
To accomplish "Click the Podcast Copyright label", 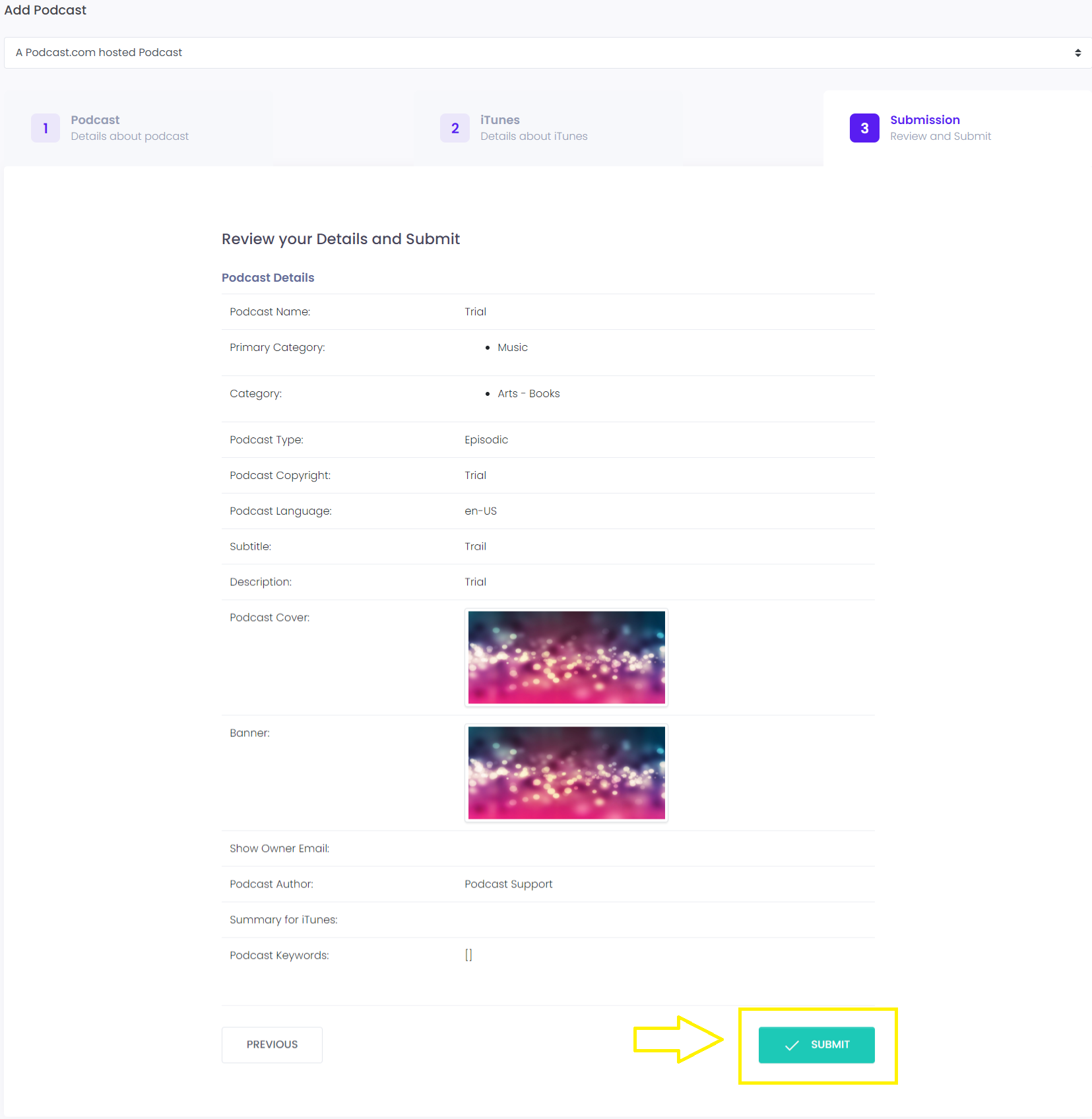I will coord(280,476).
